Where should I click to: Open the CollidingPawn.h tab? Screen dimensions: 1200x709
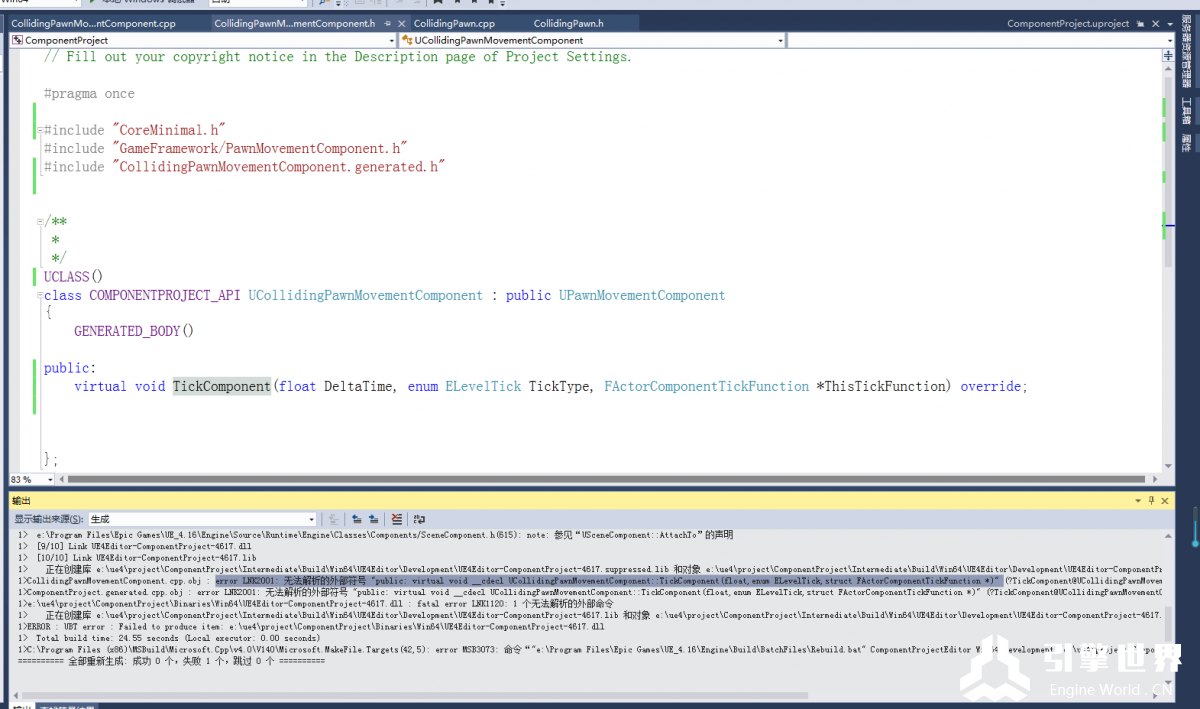coord(568,23)
